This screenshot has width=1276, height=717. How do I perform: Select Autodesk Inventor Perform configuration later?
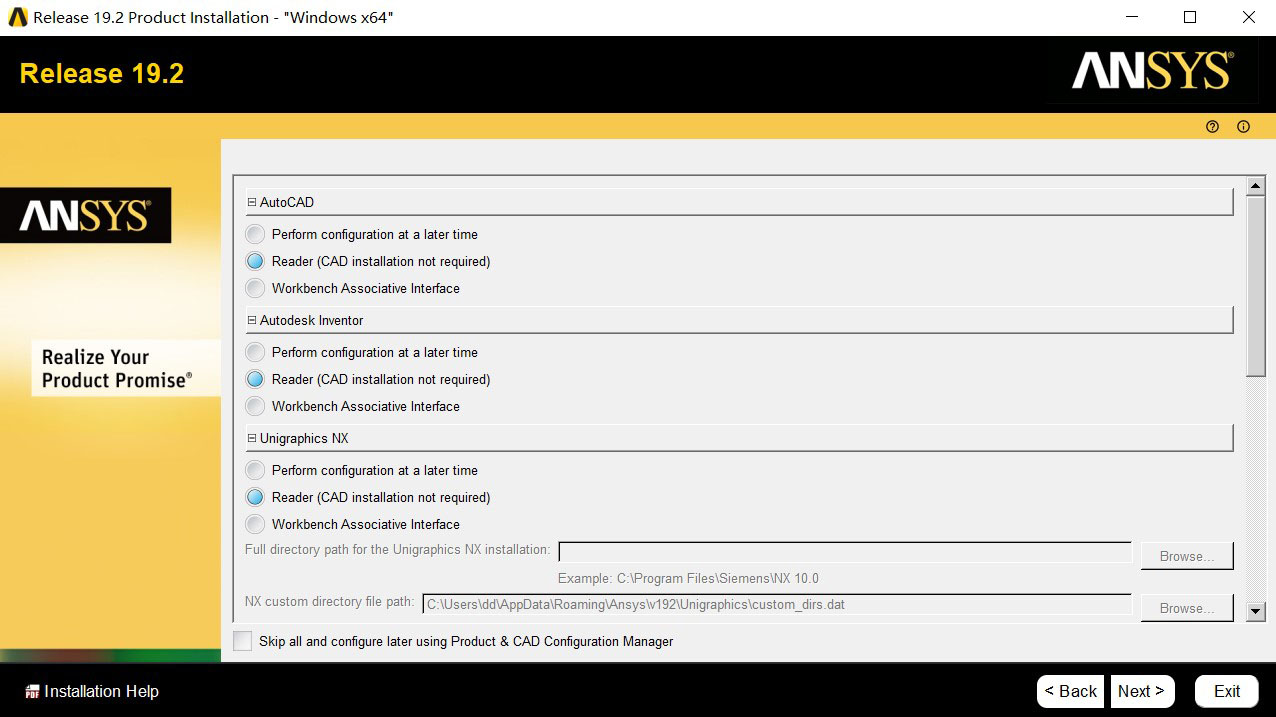coord(256,352)
